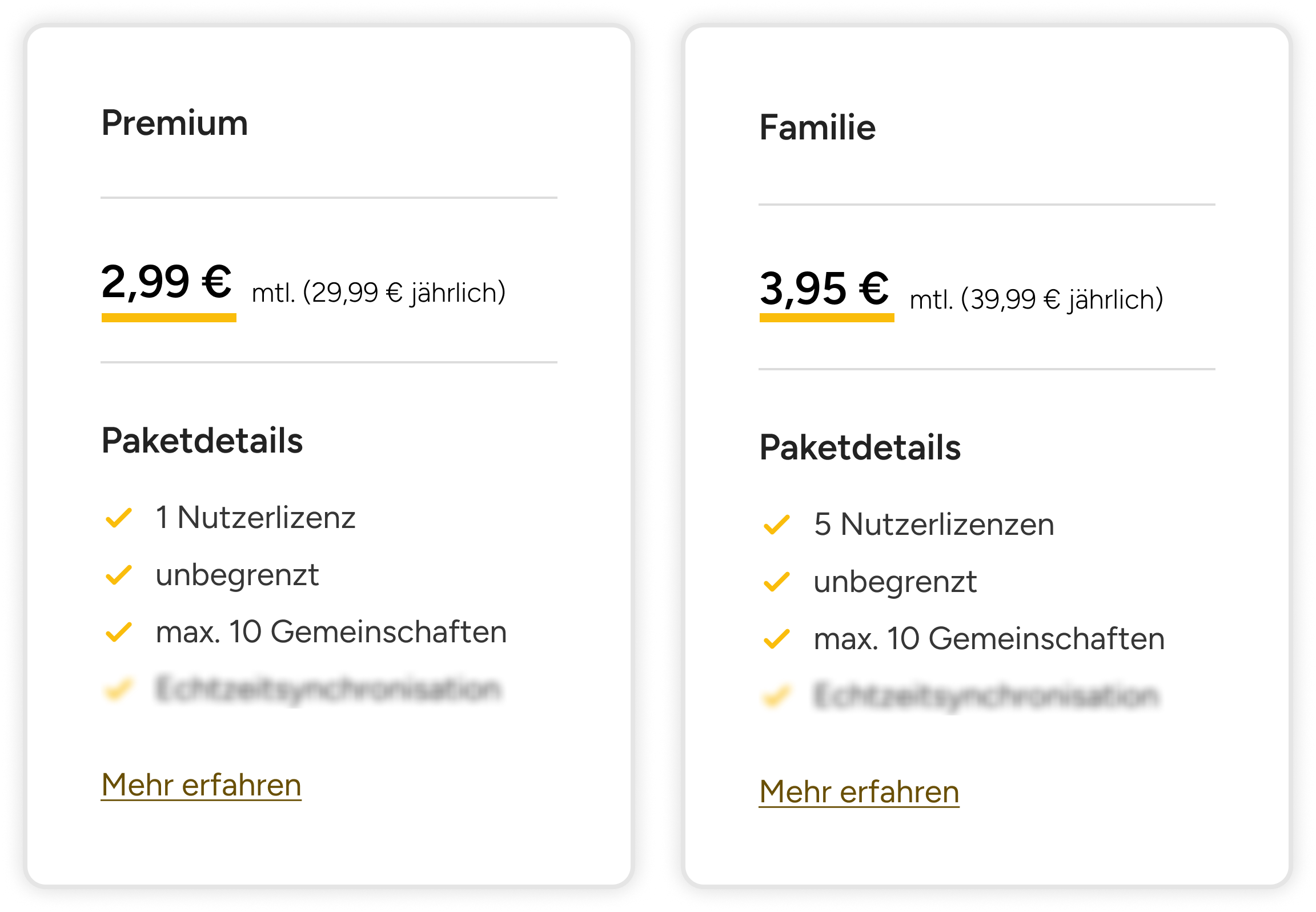Click the 39,99 € jährlich price note
Viewport: 1316px width, 912px height.
[x=1036, y=299]
